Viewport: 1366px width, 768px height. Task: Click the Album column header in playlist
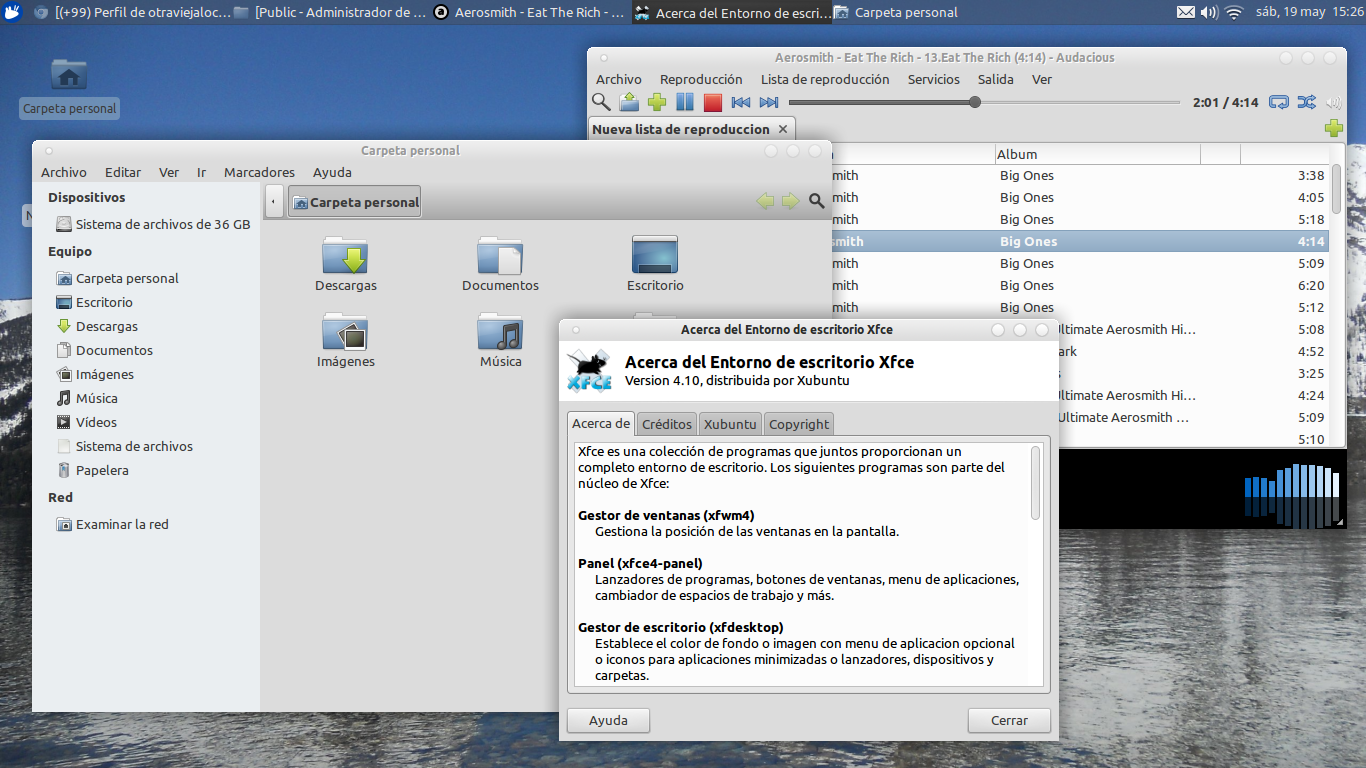(1097, 154)
